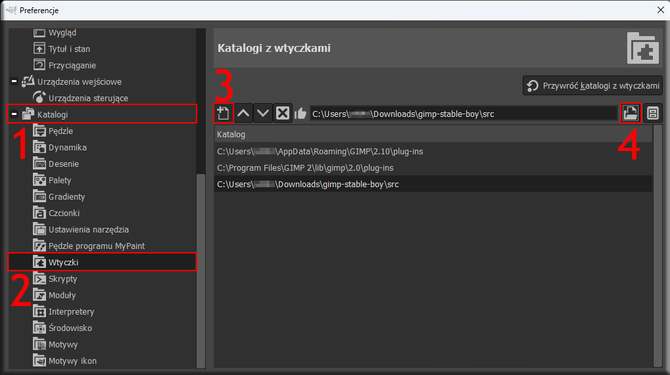Click the add new folder icon

[223, 113]
